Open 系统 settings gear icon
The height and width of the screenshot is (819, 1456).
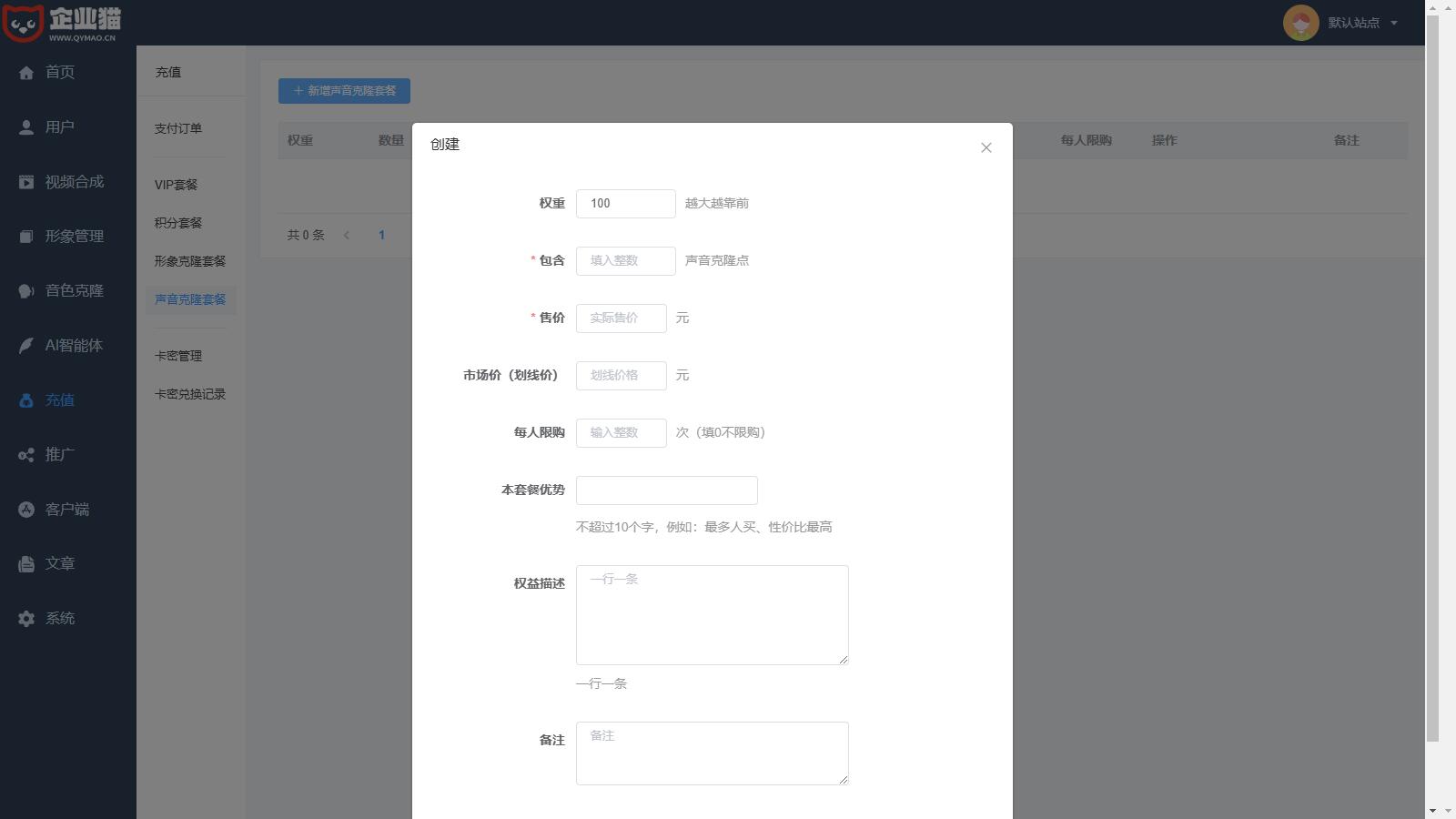26,619
